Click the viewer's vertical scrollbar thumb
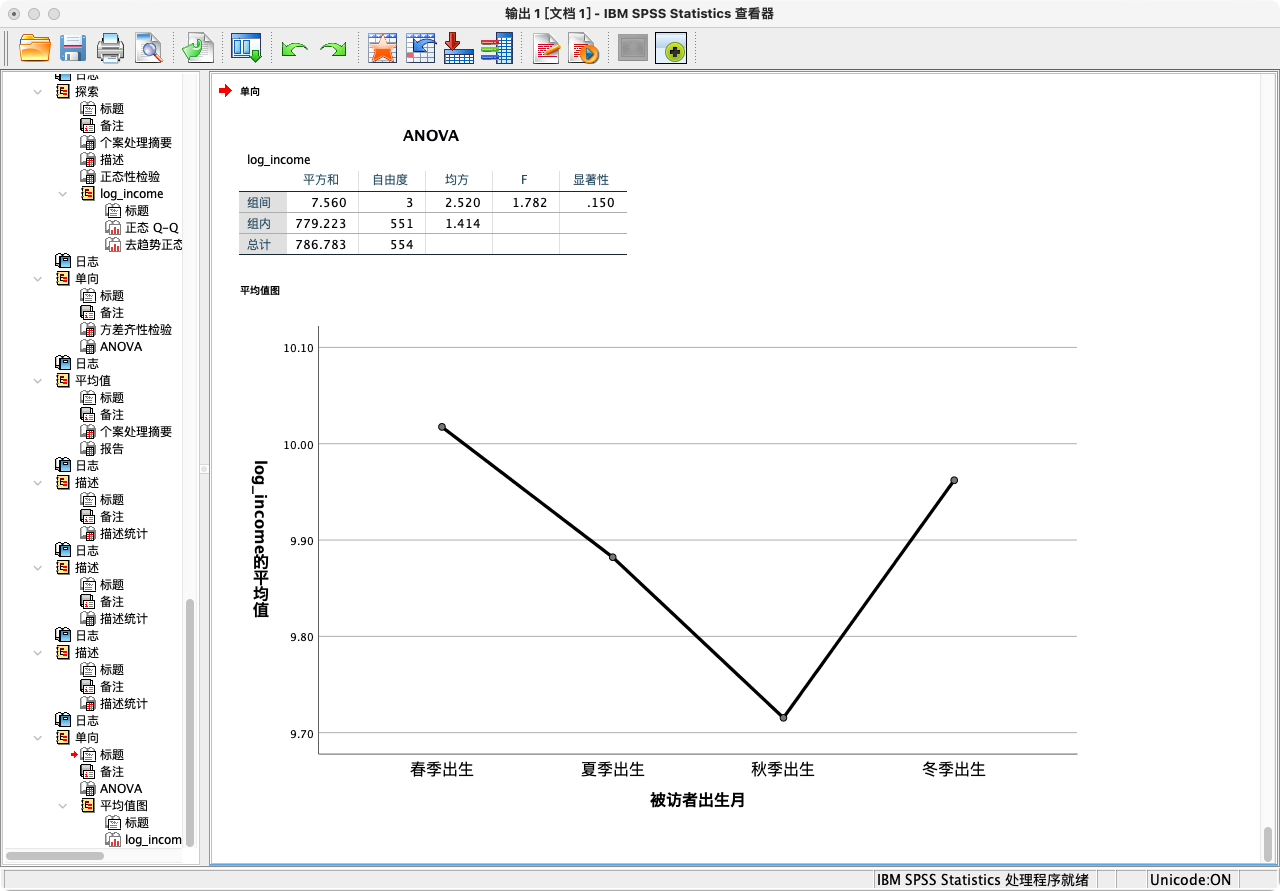Screen dimensions: 1280x891 (1268, 844)
